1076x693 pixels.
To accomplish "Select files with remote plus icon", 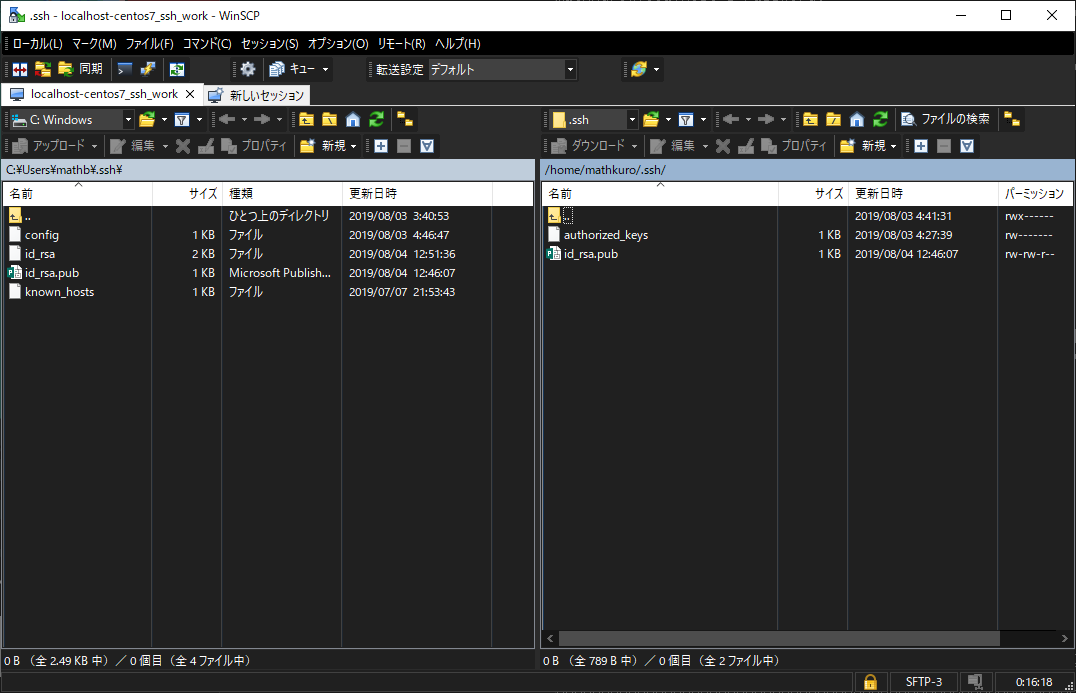I will pyautogui.click(x=921, y=146).
